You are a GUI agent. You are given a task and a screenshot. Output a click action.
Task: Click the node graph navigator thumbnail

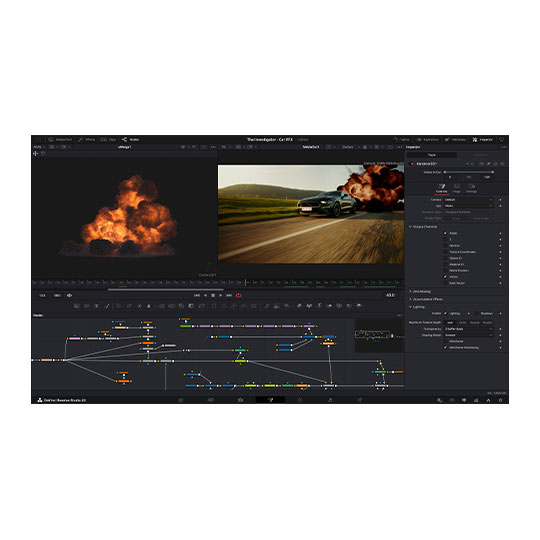(379, 335)
